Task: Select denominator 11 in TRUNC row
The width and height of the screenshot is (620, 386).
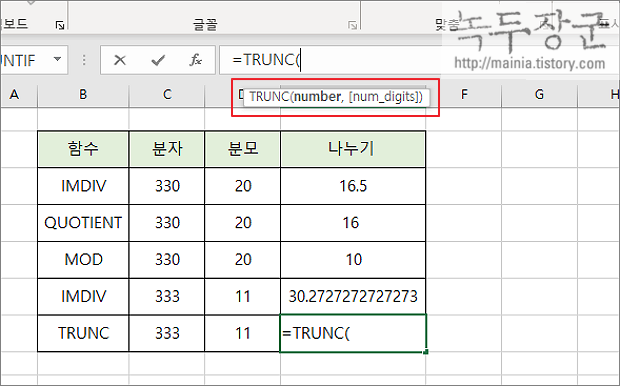Action: click(242, 333)
